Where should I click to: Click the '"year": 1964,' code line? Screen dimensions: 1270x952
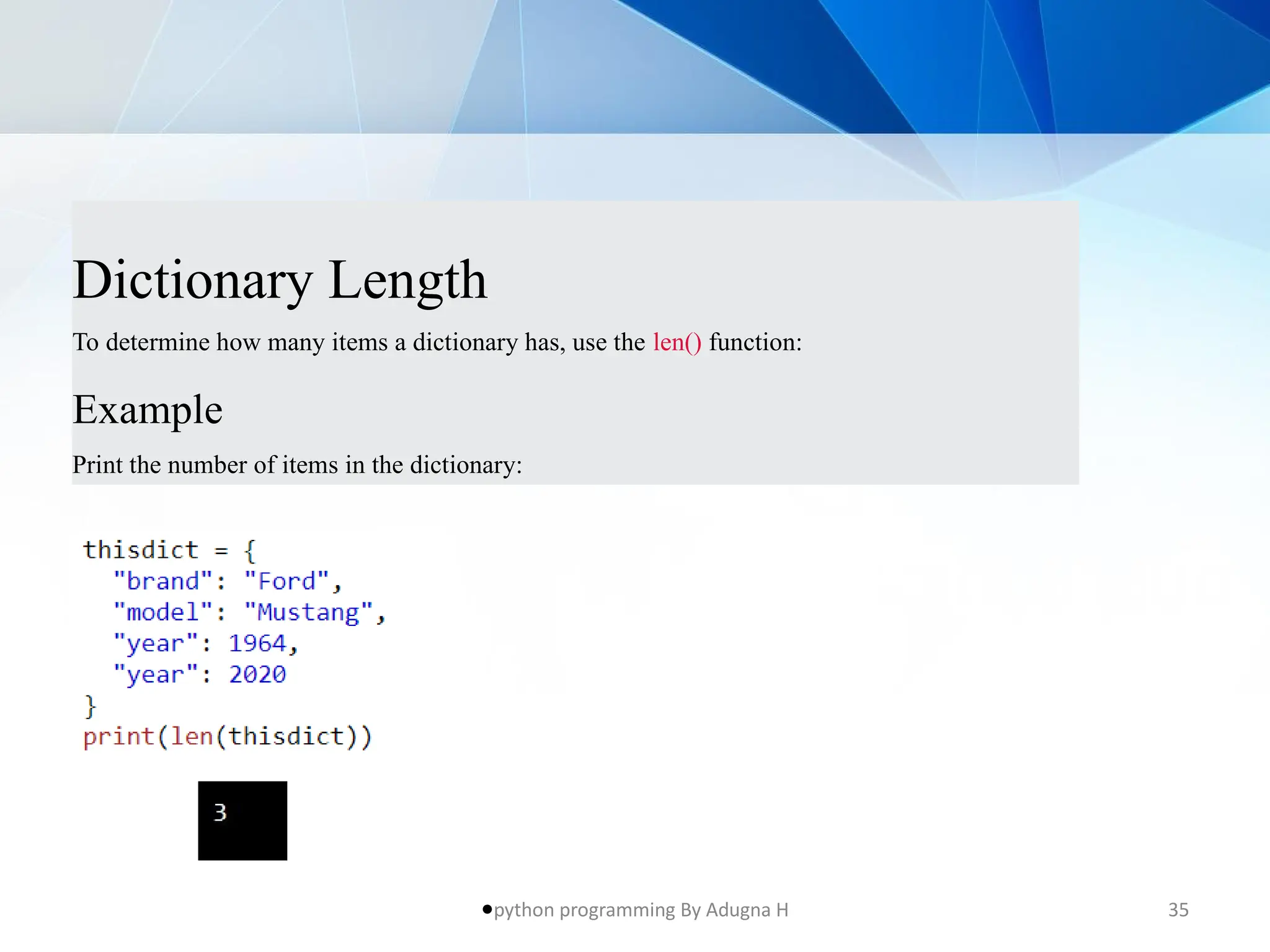(x=206, y=643)
